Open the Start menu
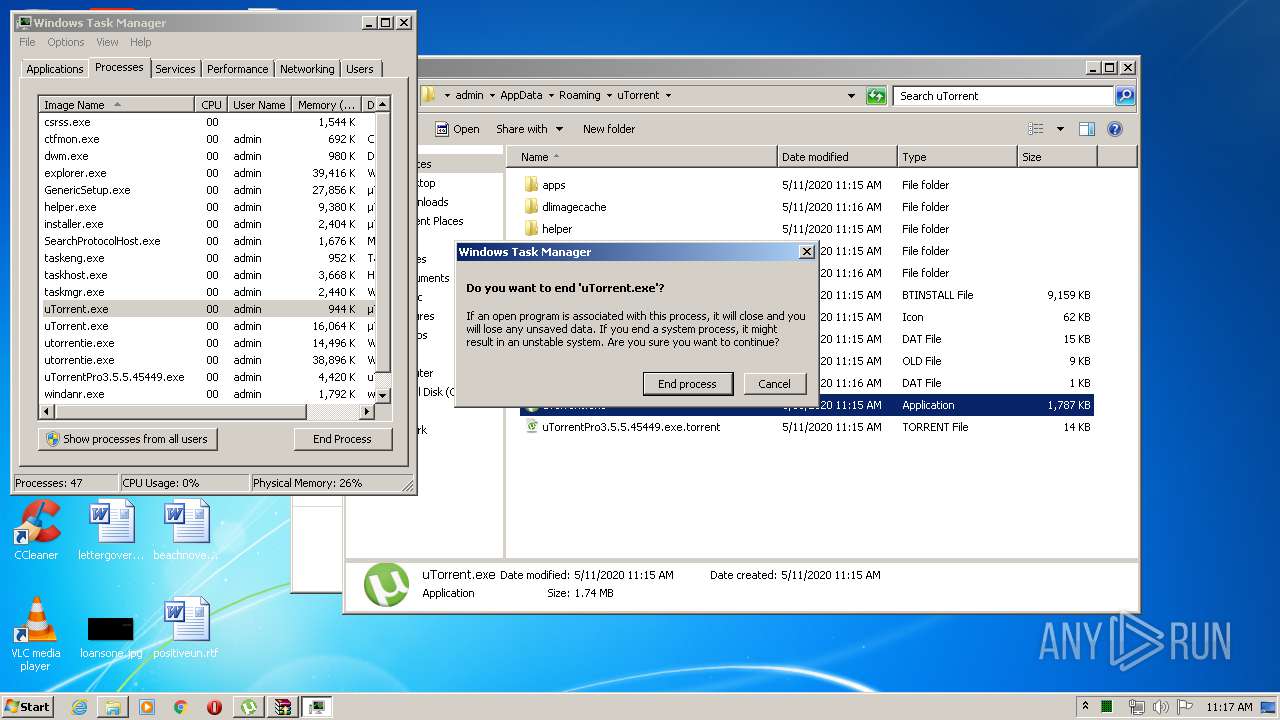Screen dimensions: 1280x720 [x=27, y=706]
